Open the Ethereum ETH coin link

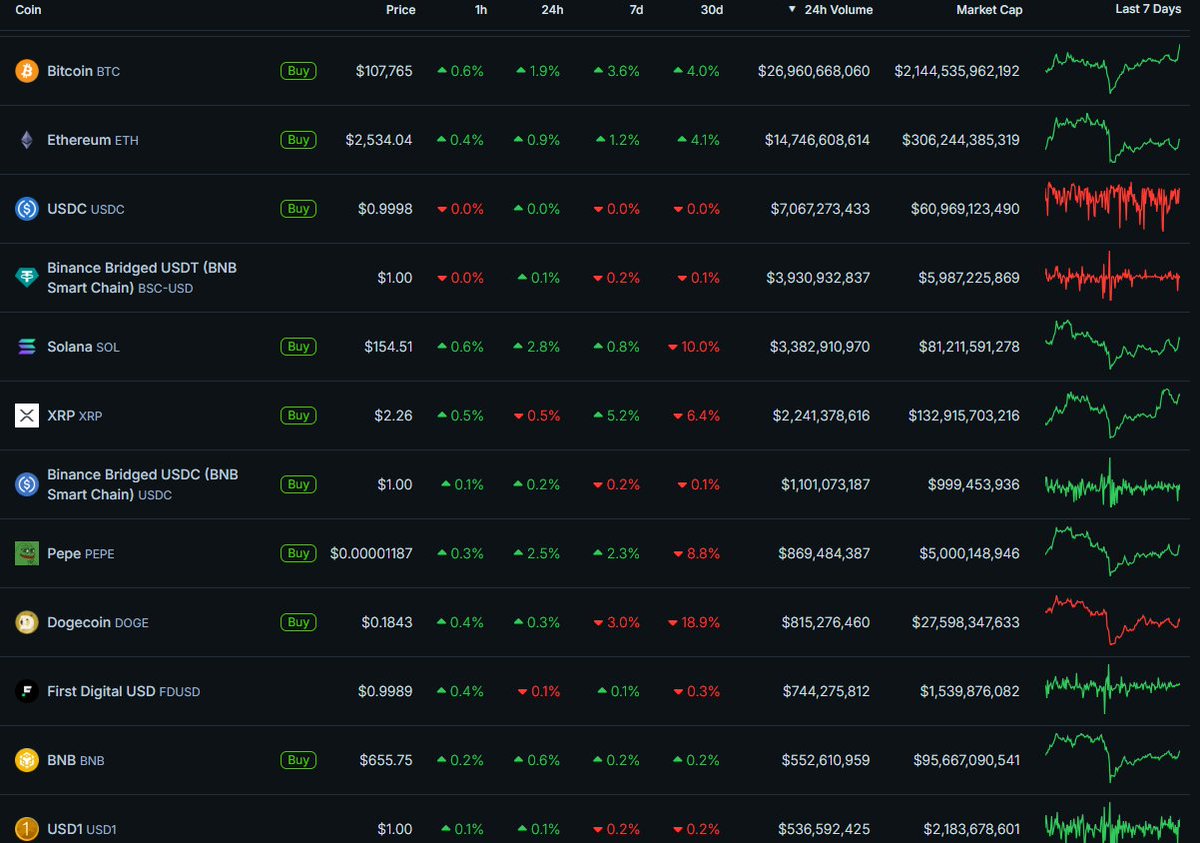coord(93,140)
